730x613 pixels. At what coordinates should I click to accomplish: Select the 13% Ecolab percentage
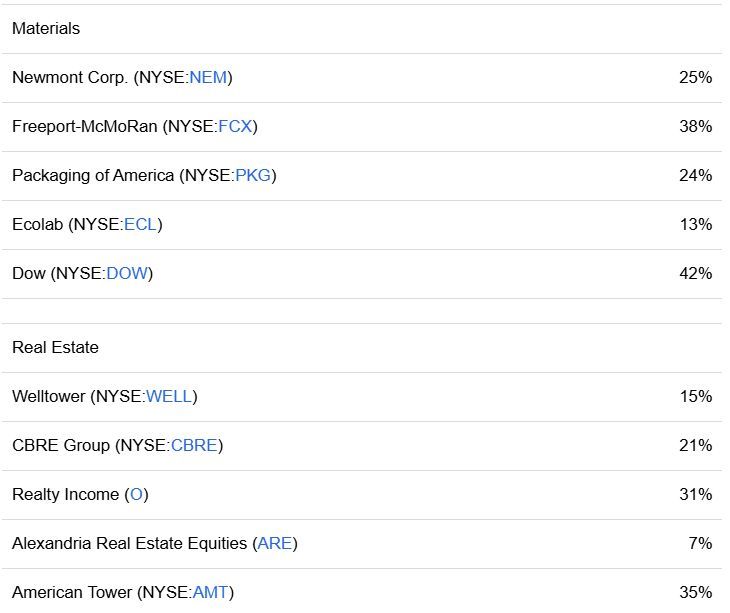pyautogui.click(x=695, y=224)
